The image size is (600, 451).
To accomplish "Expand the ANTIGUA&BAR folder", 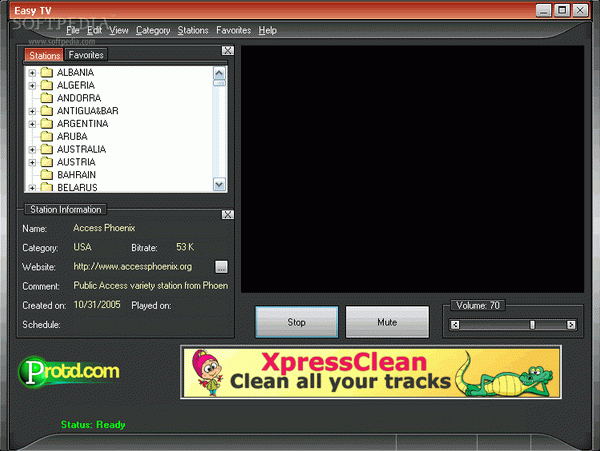I will click(x=32, y=111).
